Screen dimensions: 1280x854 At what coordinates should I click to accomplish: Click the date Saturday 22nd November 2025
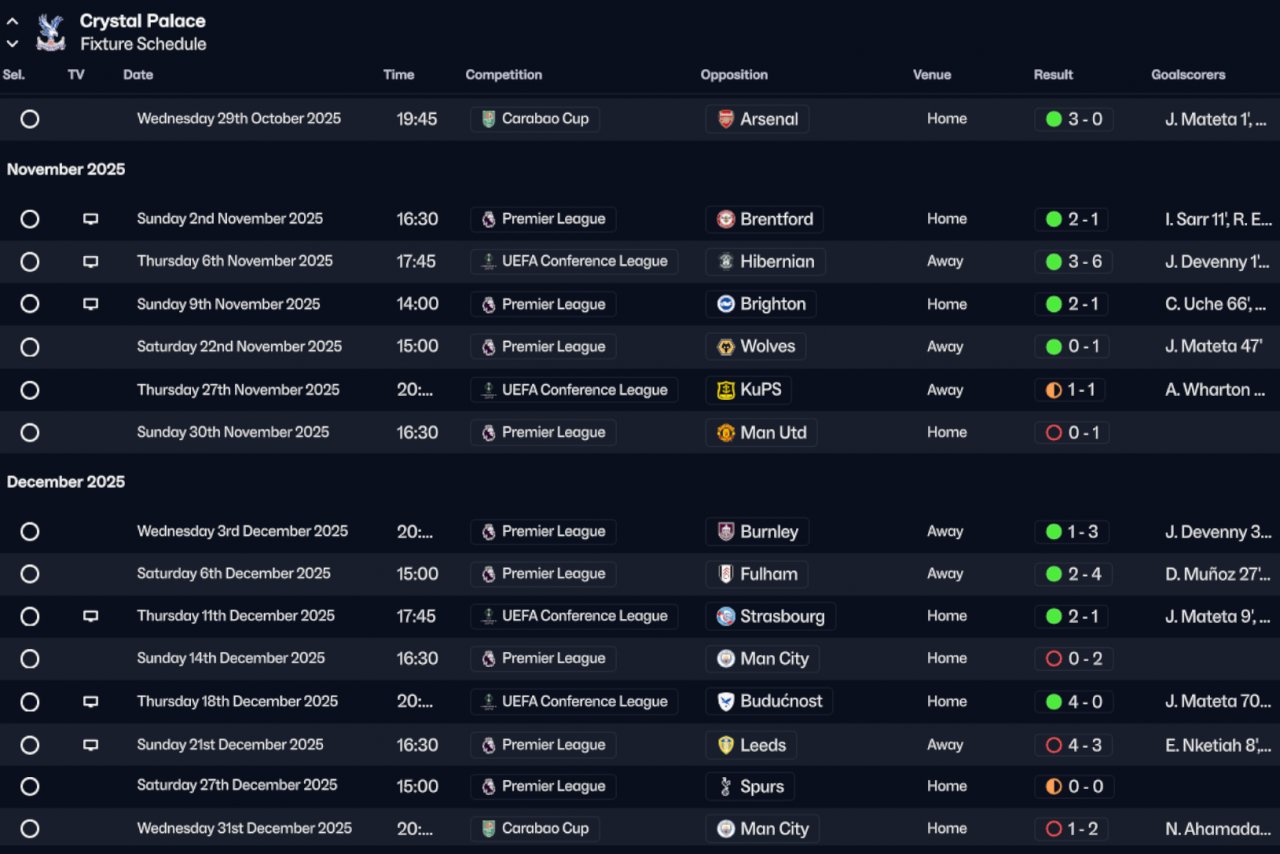tap(239, 347)
